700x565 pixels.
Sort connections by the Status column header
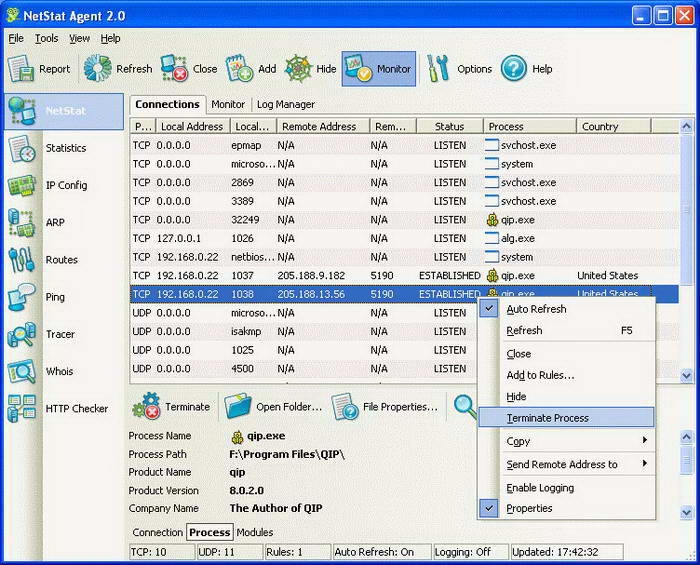449,127
